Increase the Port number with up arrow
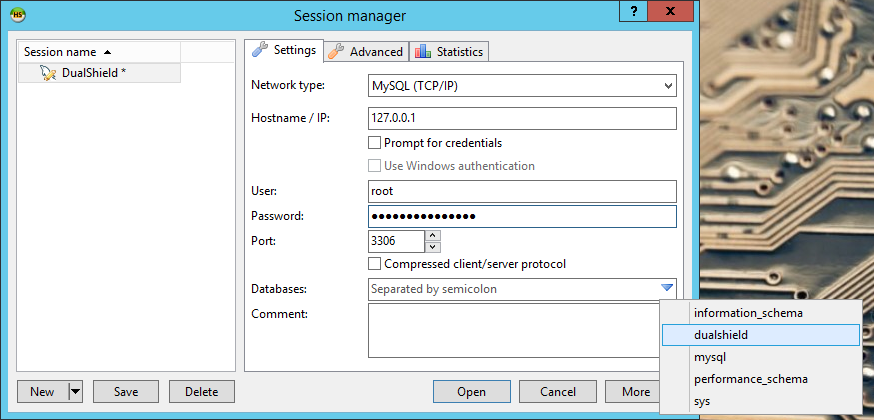The height and width of the screenshot is (420, 874). [x=433, y=236]
